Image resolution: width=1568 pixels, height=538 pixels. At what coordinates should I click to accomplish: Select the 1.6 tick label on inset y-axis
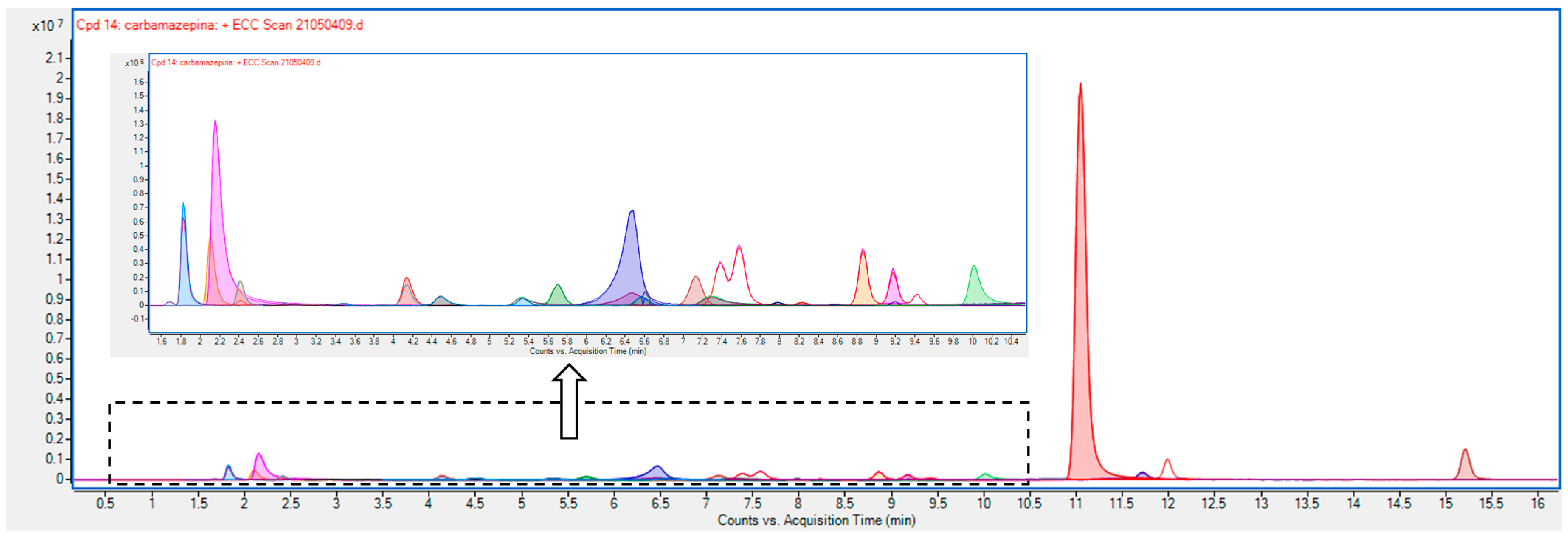pos(139,82)
